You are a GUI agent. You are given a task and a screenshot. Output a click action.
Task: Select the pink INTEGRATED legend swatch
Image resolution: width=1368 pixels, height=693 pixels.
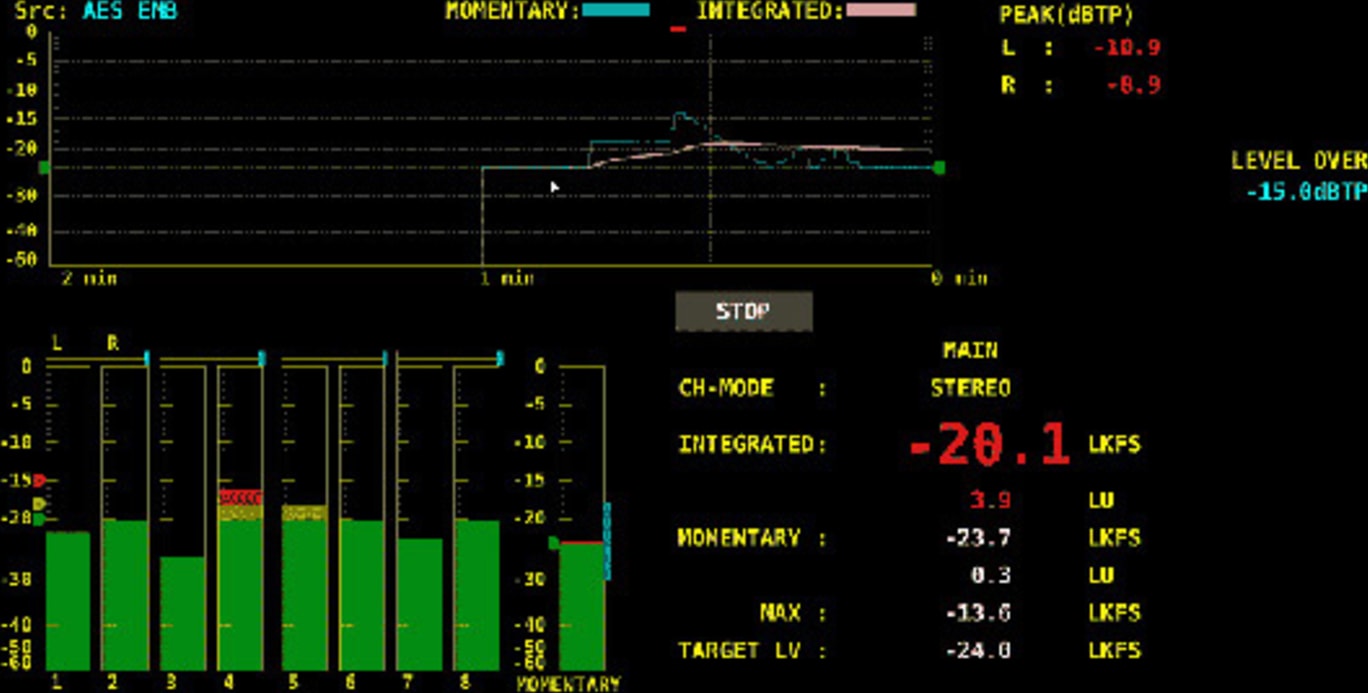[x=880, y=11]
